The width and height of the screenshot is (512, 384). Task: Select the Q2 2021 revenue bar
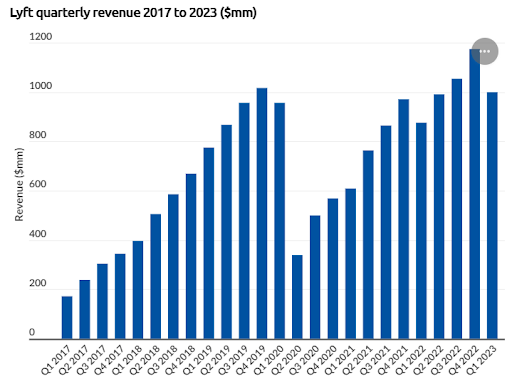(x=368, y=245)
